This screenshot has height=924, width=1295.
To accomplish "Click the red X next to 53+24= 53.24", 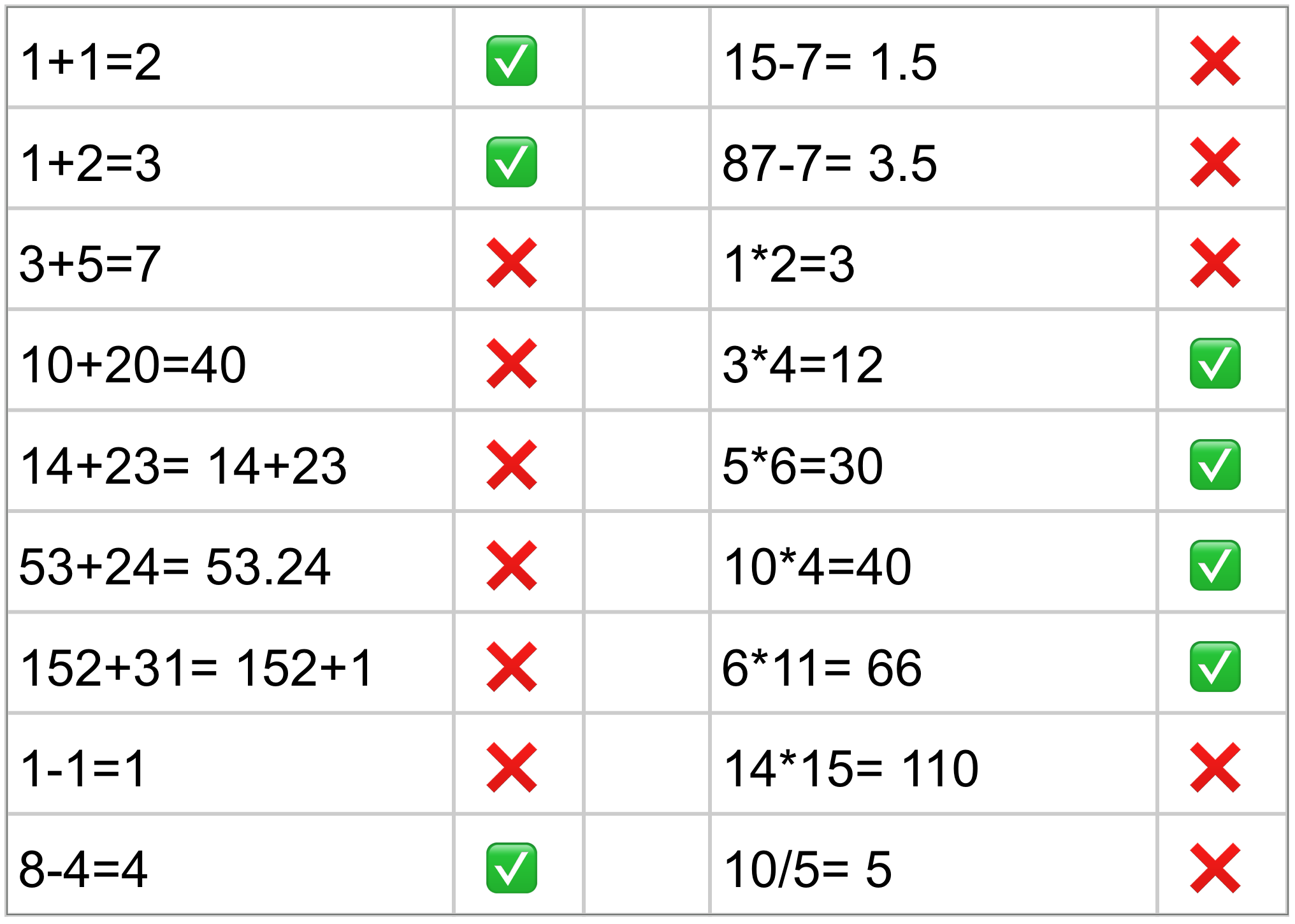I will 511,565.
